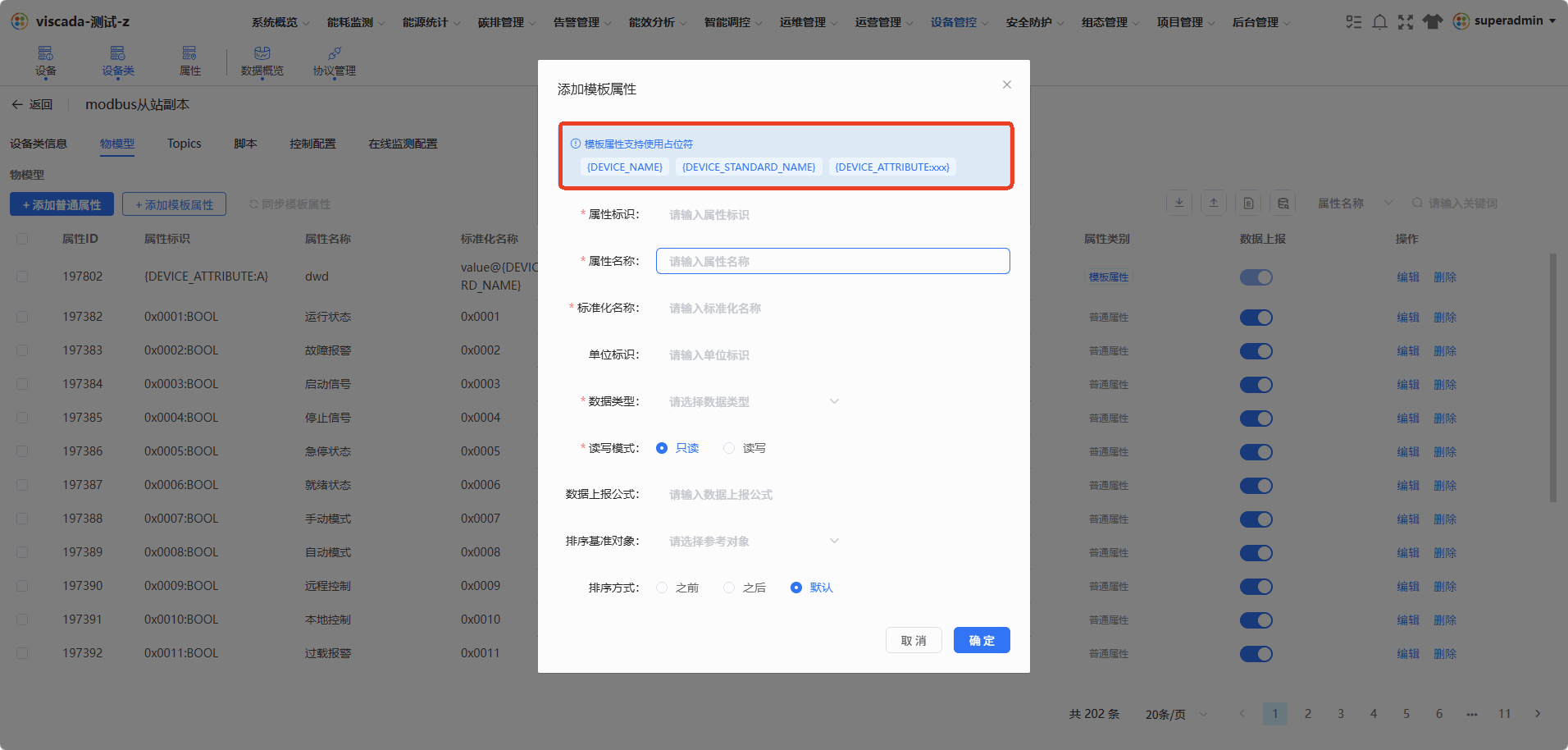Screen dimensions: 1568x750
Task: Open the 20条/页 page size dropdown
Action: (x=1176, y=714)
